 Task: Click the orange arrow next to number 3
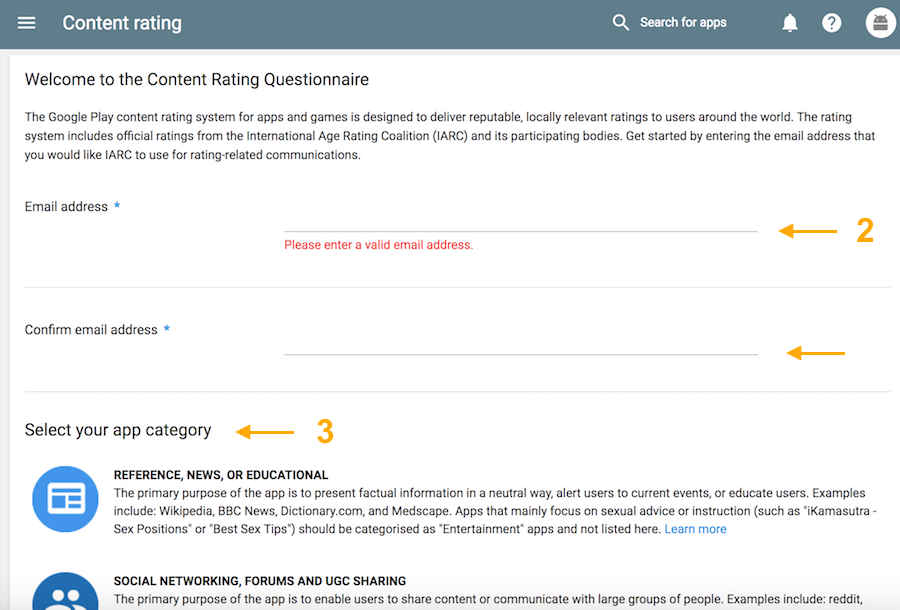(x=265, y=432)
